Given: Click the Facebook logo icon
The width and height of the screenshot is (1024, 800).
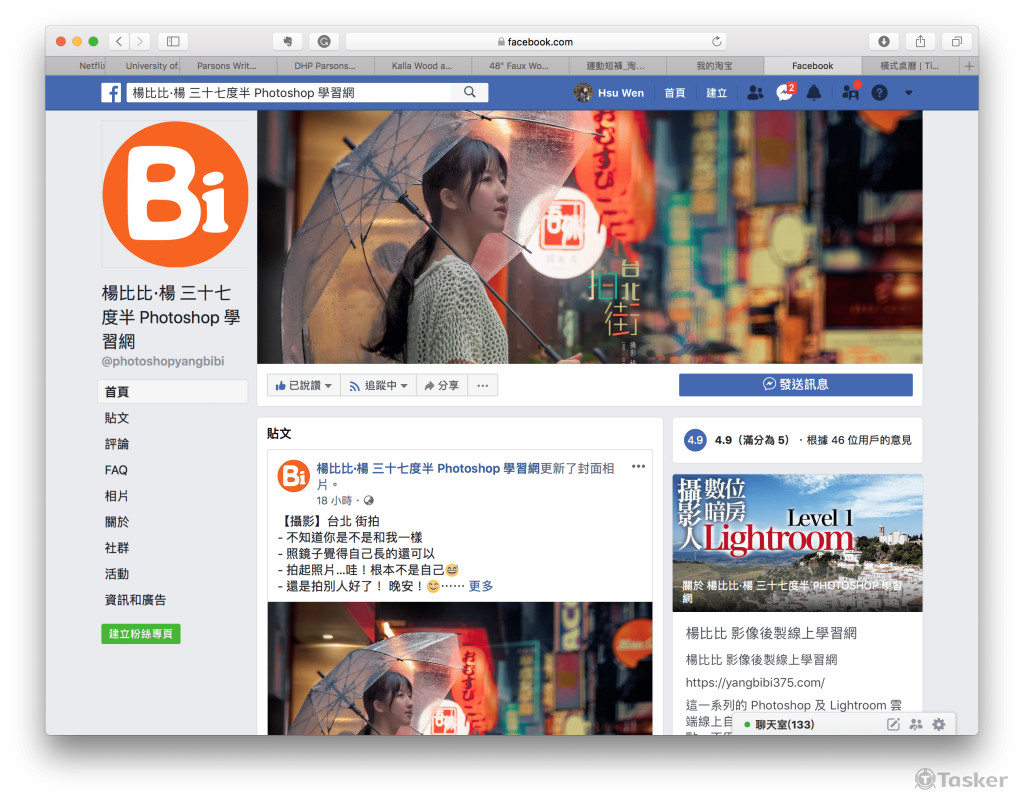Looking at the screenshot, I should pos(111,93).
